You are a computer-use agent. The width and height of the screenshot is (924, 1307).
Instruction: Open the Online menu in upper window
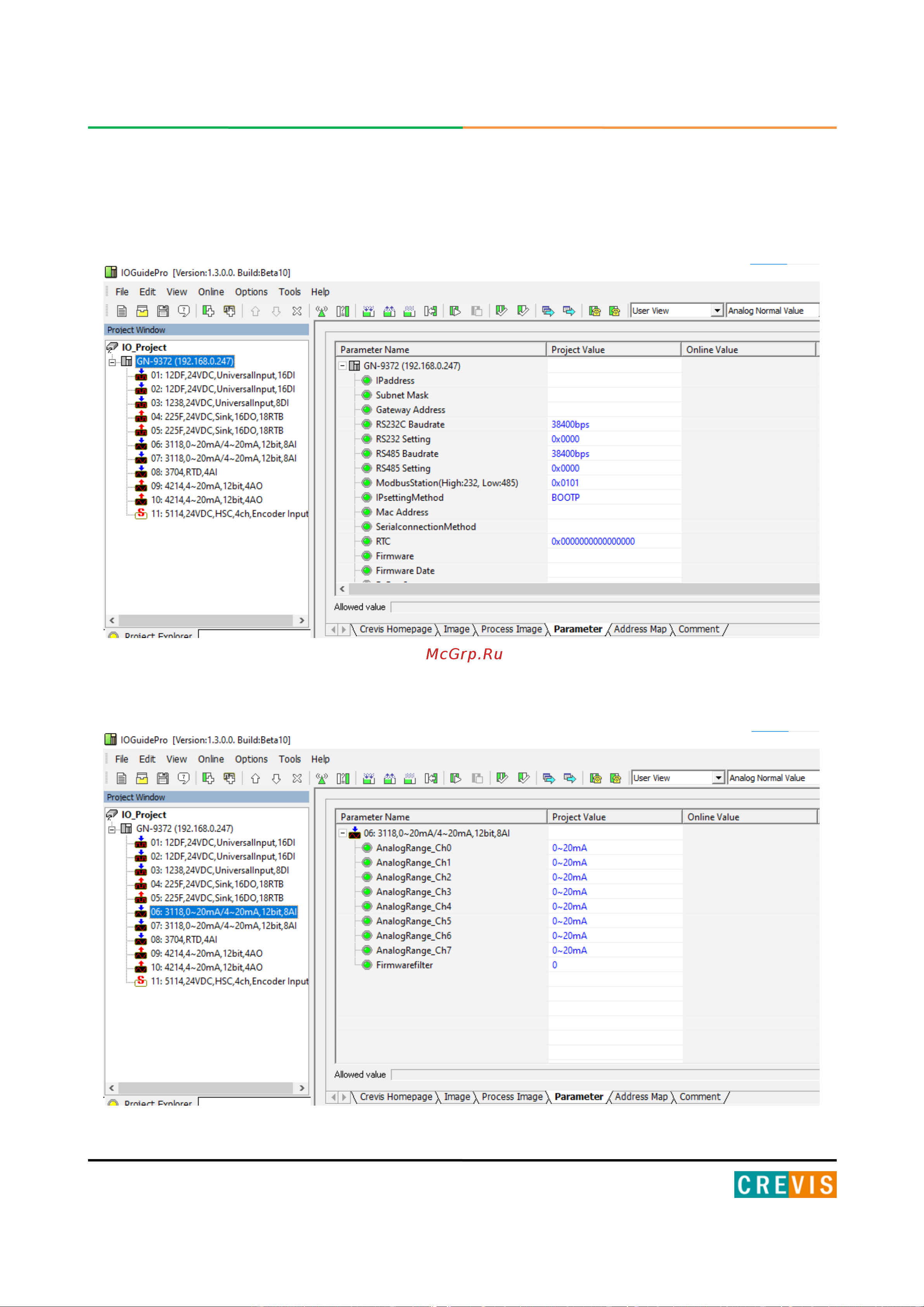211,292
